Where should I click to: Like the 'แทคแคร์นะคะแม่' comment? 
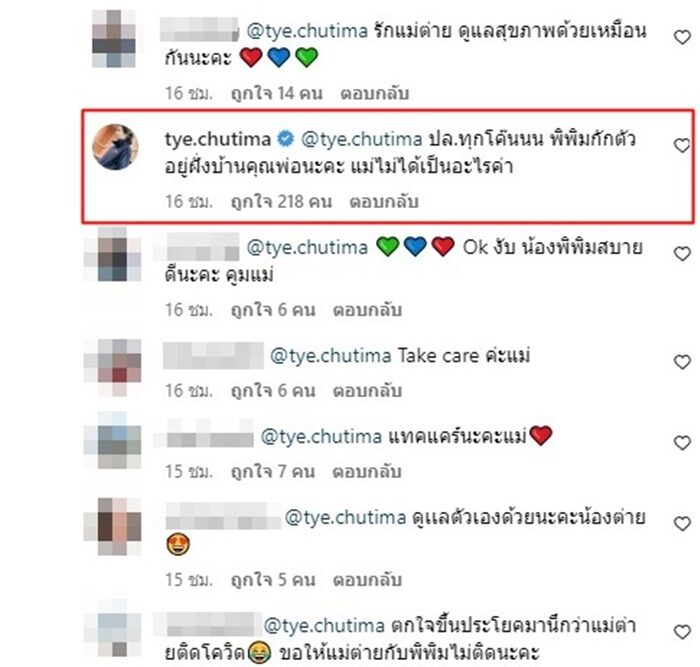click(x=682, y=443)
